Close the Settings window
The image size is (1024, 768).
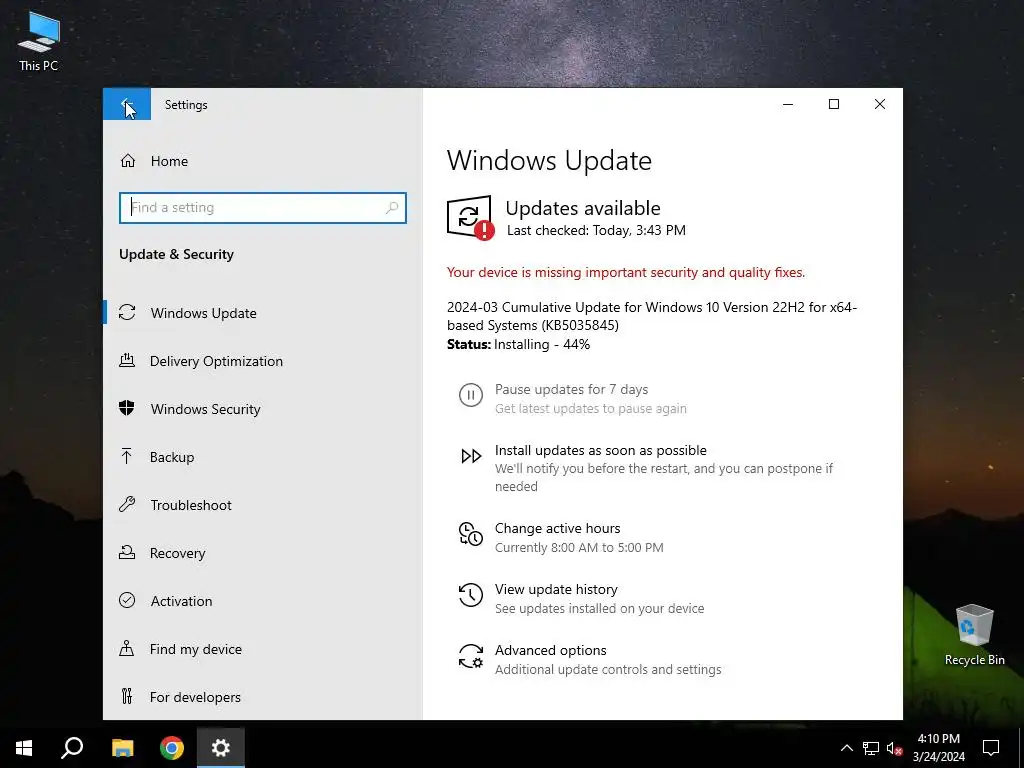click(x=880, y=104)
